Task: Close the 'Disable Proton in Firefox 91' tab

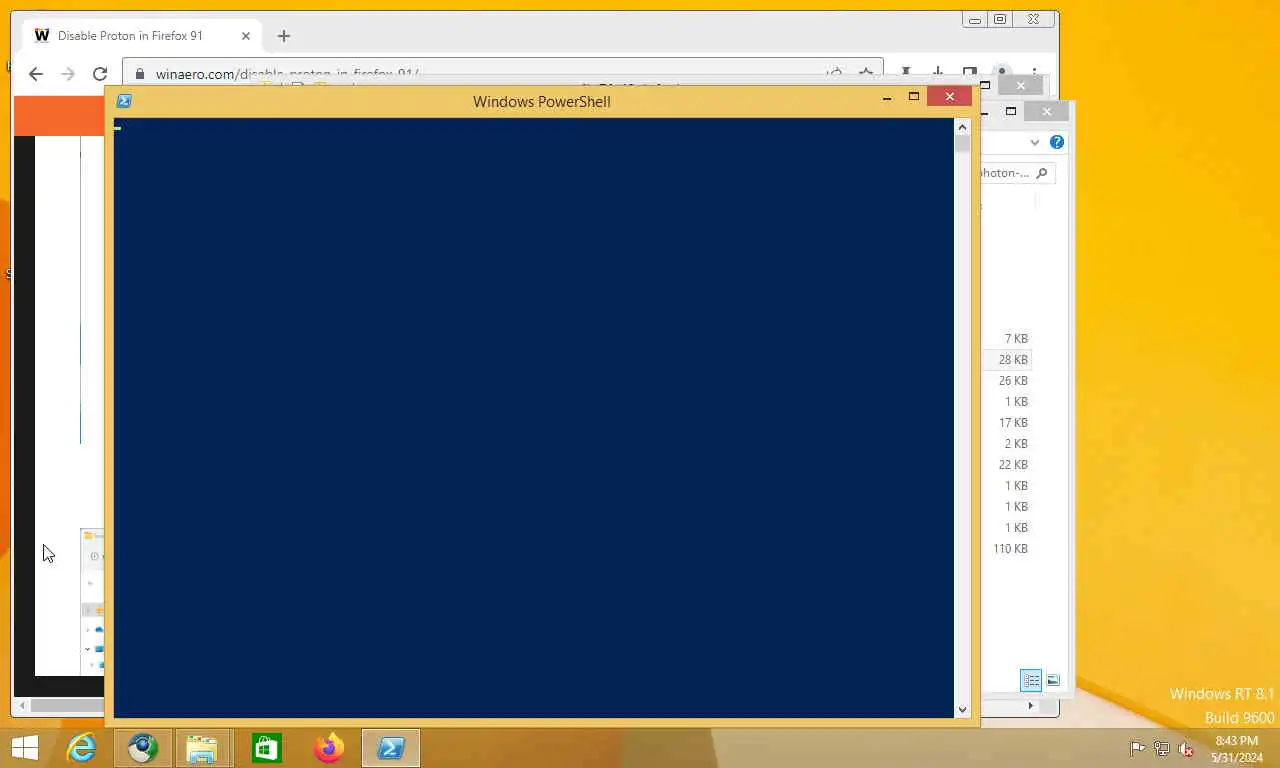Action: click(245, 36)
